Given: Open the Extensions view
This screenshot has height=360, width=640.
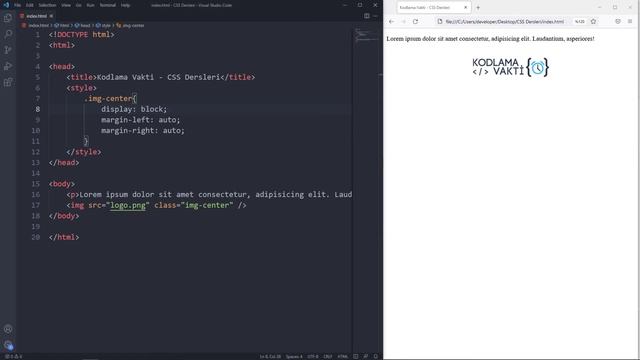Looking at the screenshot, I should tap(8, 82).
